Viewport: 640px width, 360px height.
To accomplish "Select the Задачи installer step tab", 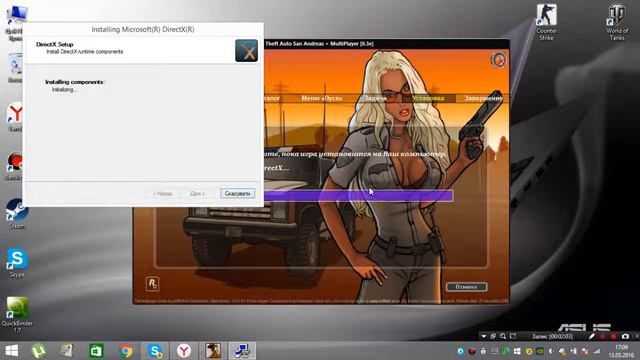I will [x=375, y=98].
